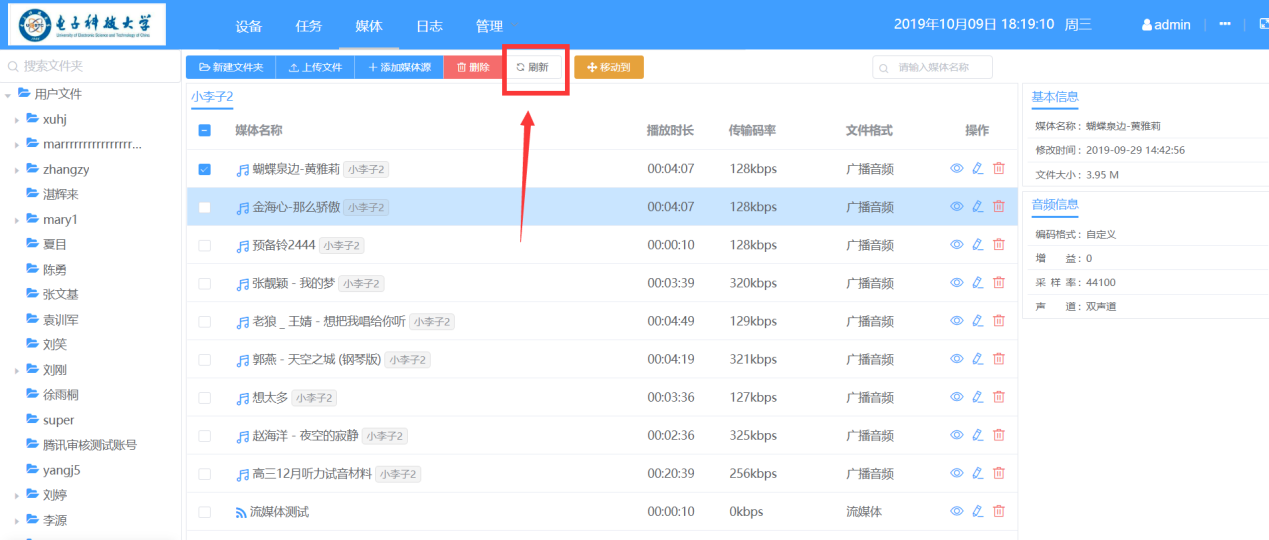Click the delete icon for 流媒体测试 row
This screenshot has width=1269, height=540.
click(999, 512)
